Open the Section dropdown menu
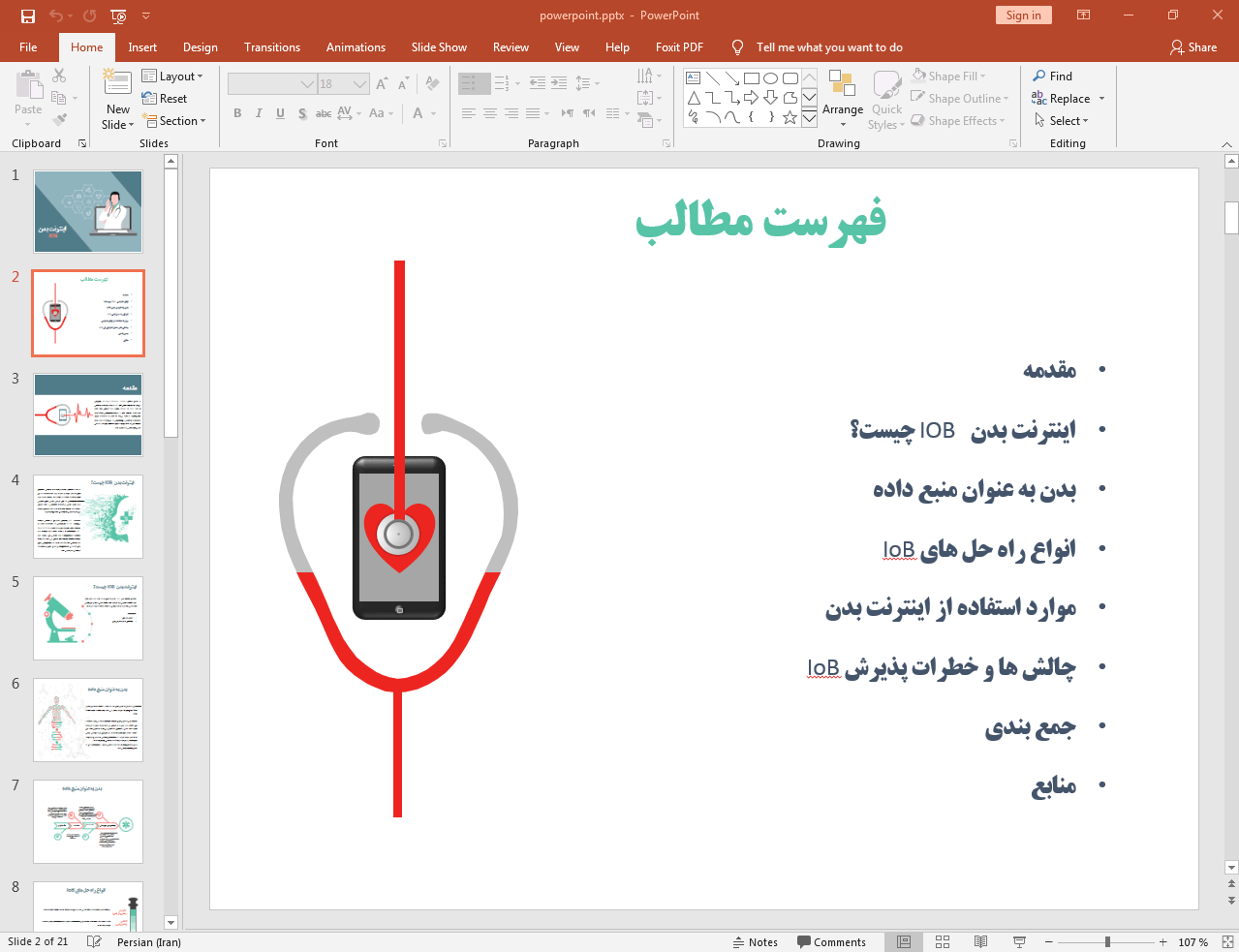1239x952 pixels. pos(175,121)
